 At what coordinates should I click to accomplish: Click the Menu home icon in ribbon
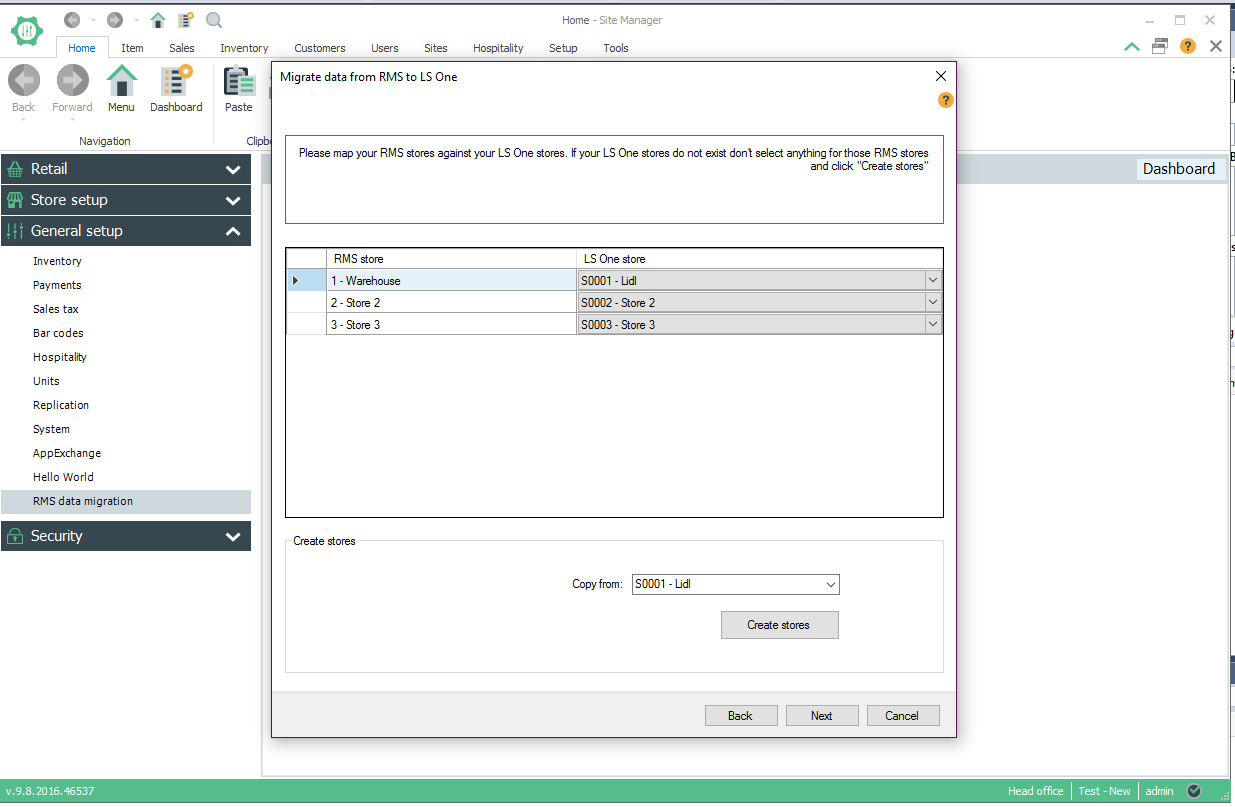(121, 82)
